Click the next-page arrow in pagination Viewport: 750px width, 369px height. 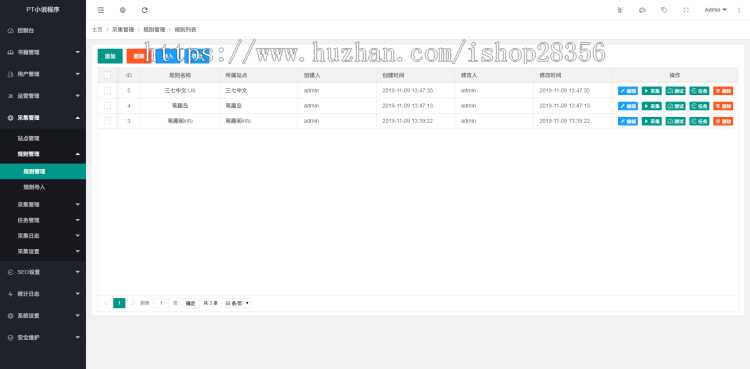point(132,303)
